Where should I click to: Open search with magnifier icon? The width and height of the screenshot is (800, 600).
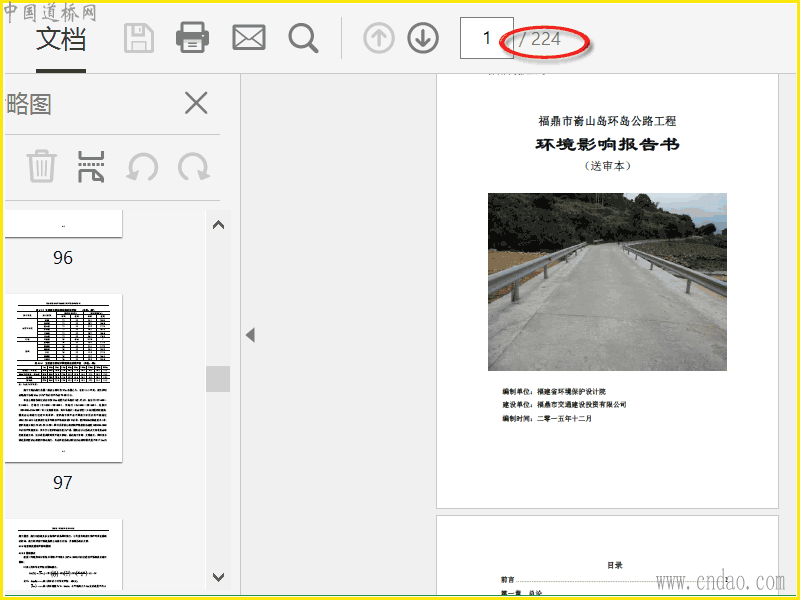coord(304,38)
